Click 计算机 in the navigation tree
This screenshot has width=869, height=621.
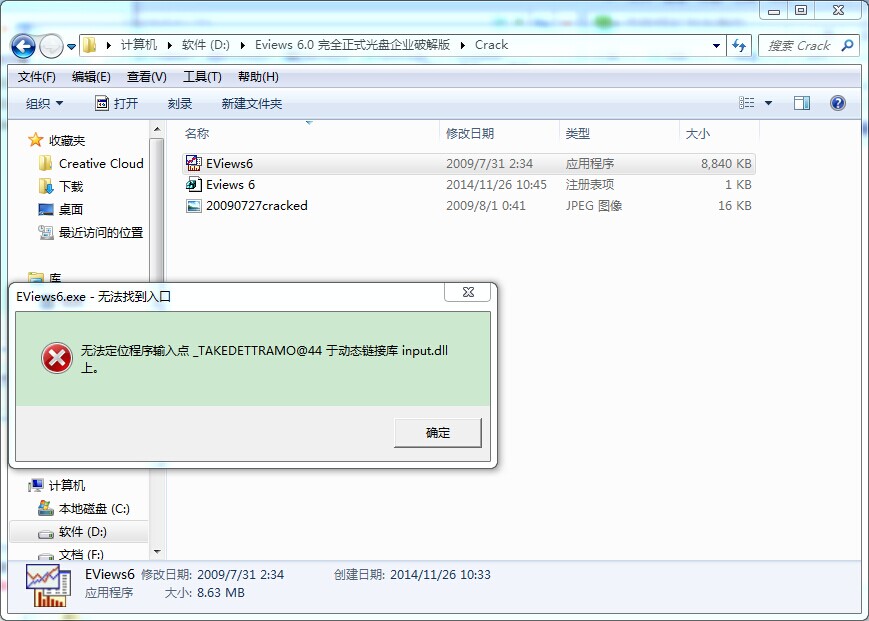coord(67,485)
